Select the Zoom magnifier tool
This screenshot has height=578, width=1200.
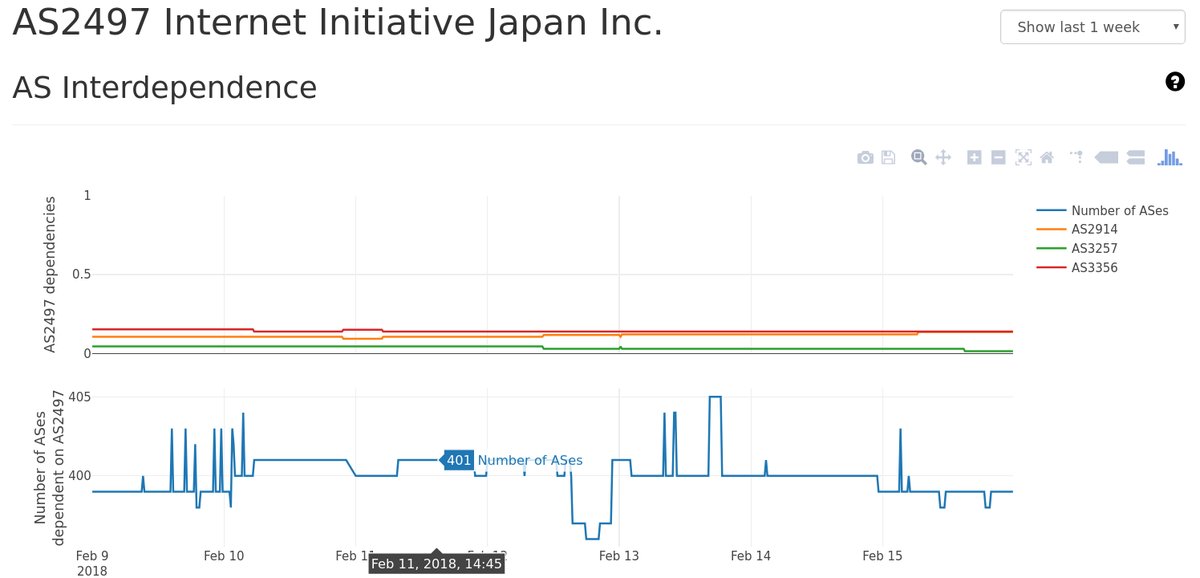(919, 157)
